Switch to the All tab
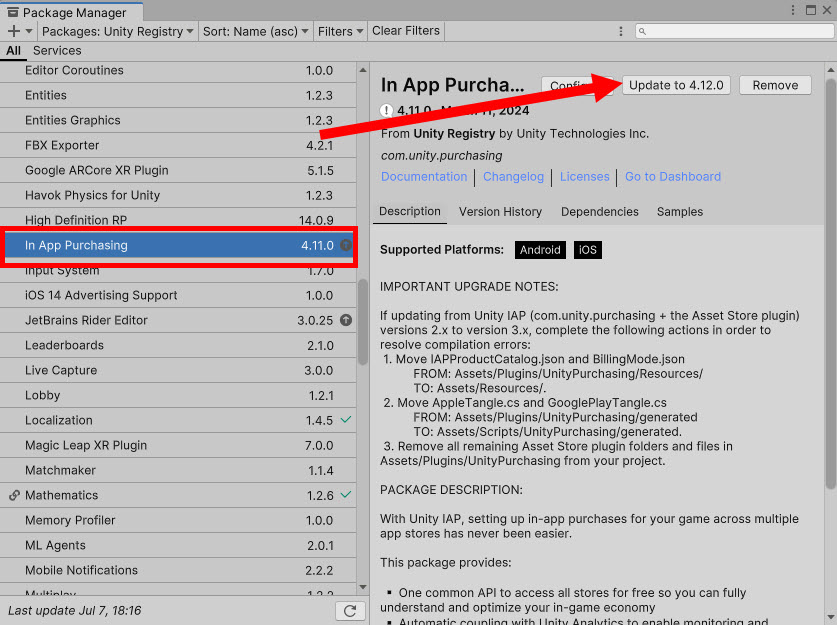This screenshot has height=625, width=837. tap(13, 51)
